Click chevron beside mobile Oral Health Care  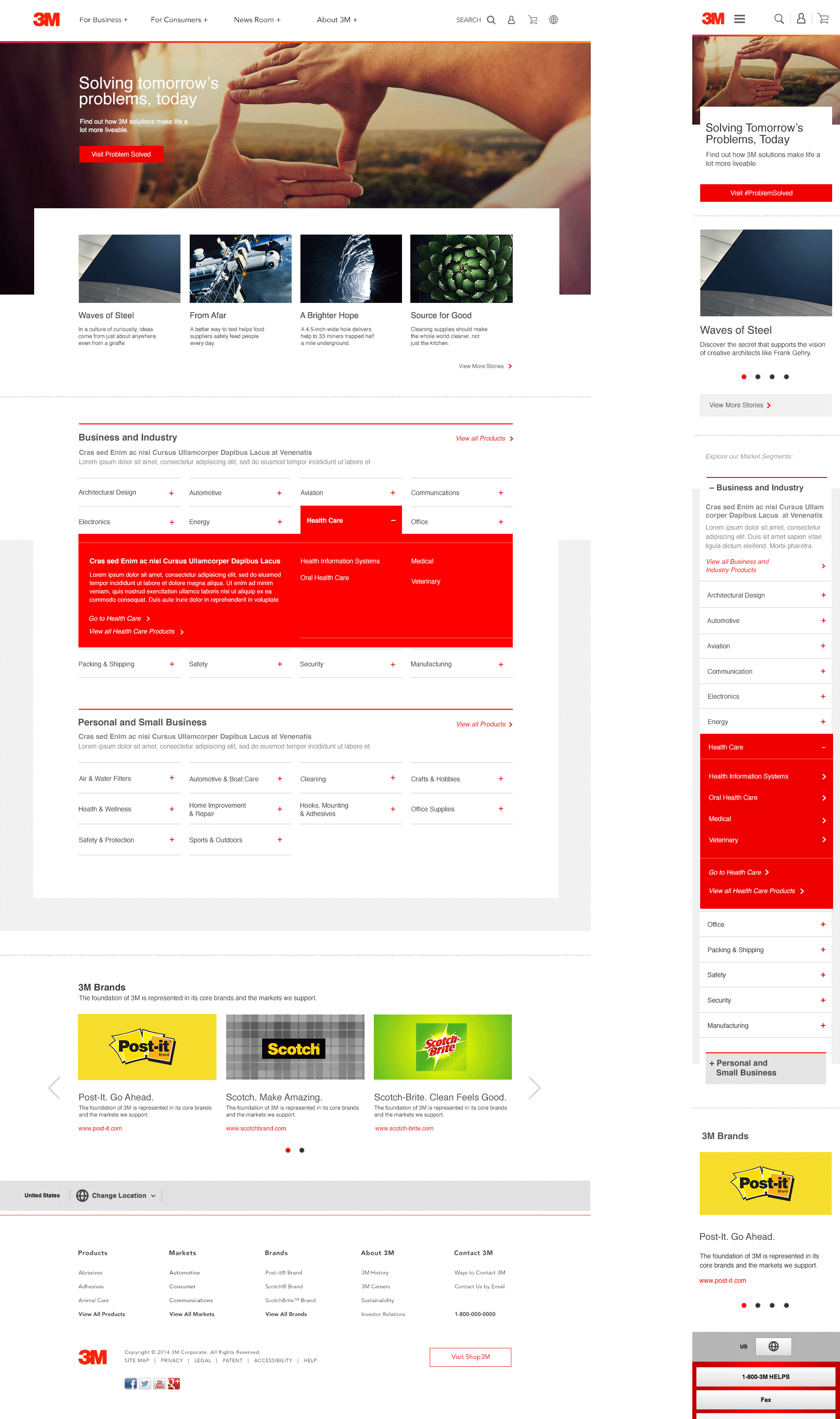pyautogui.click(x=823, y=798)
